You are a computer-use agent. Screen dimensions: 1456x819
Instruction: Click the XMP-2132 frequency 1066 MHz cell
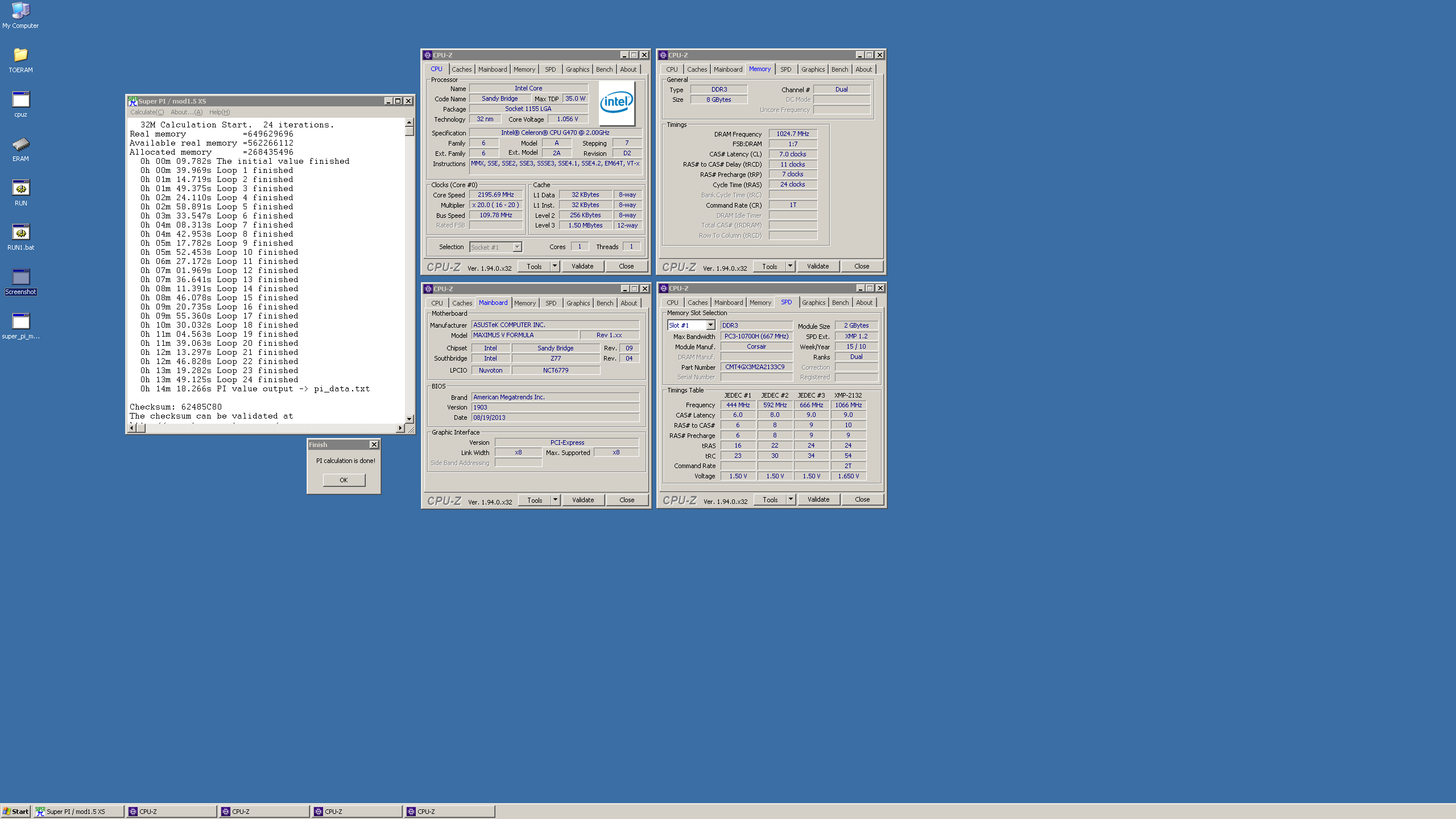point(848,405)
